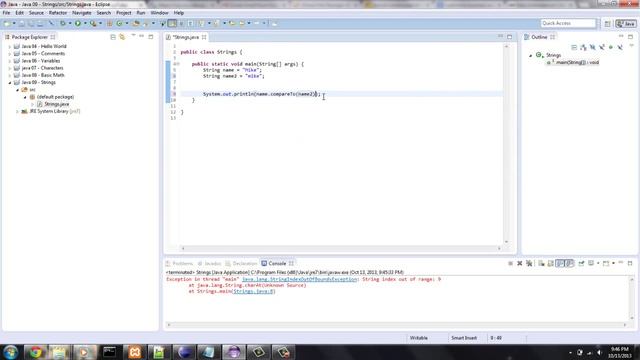This screenshot has height=360, width=640.
Task: Open the New button dropdown arrow
Action: coord(14,24)
